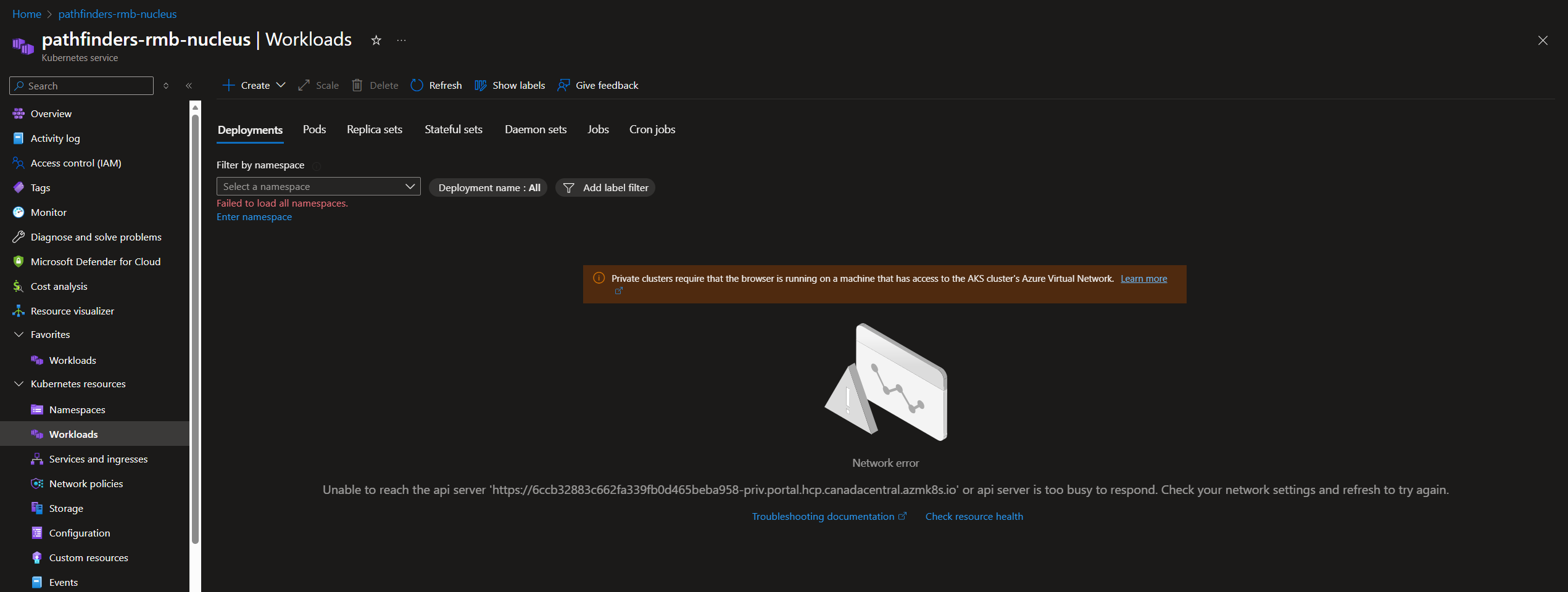Click the expand/collapse all sidebar groups arrows
This screenshot has width=1568, height=592.
(166, 86)
